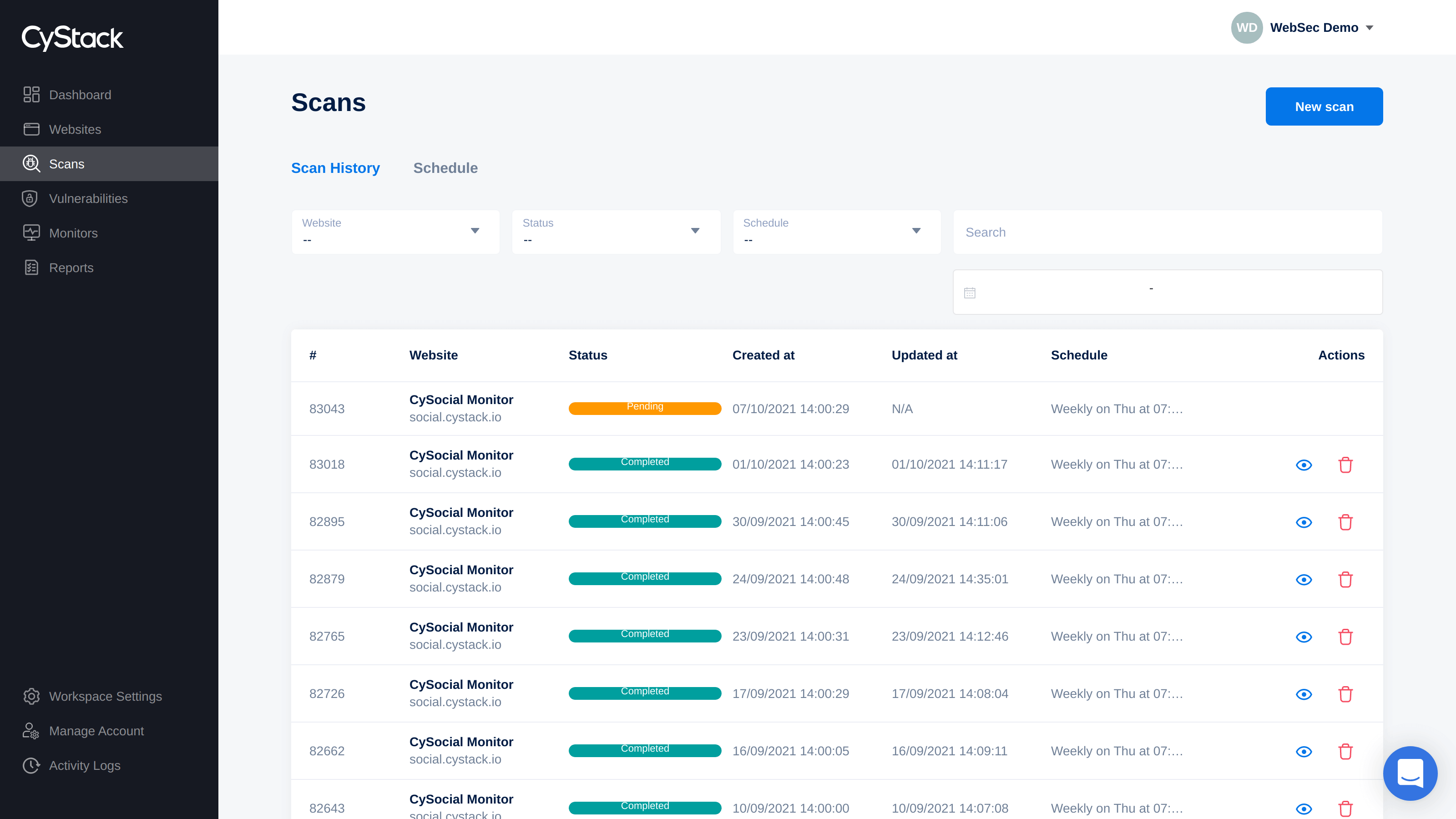The image size is (1456, 819).
Task: Click schedule text in row 82662
Action: (1116, 751)
